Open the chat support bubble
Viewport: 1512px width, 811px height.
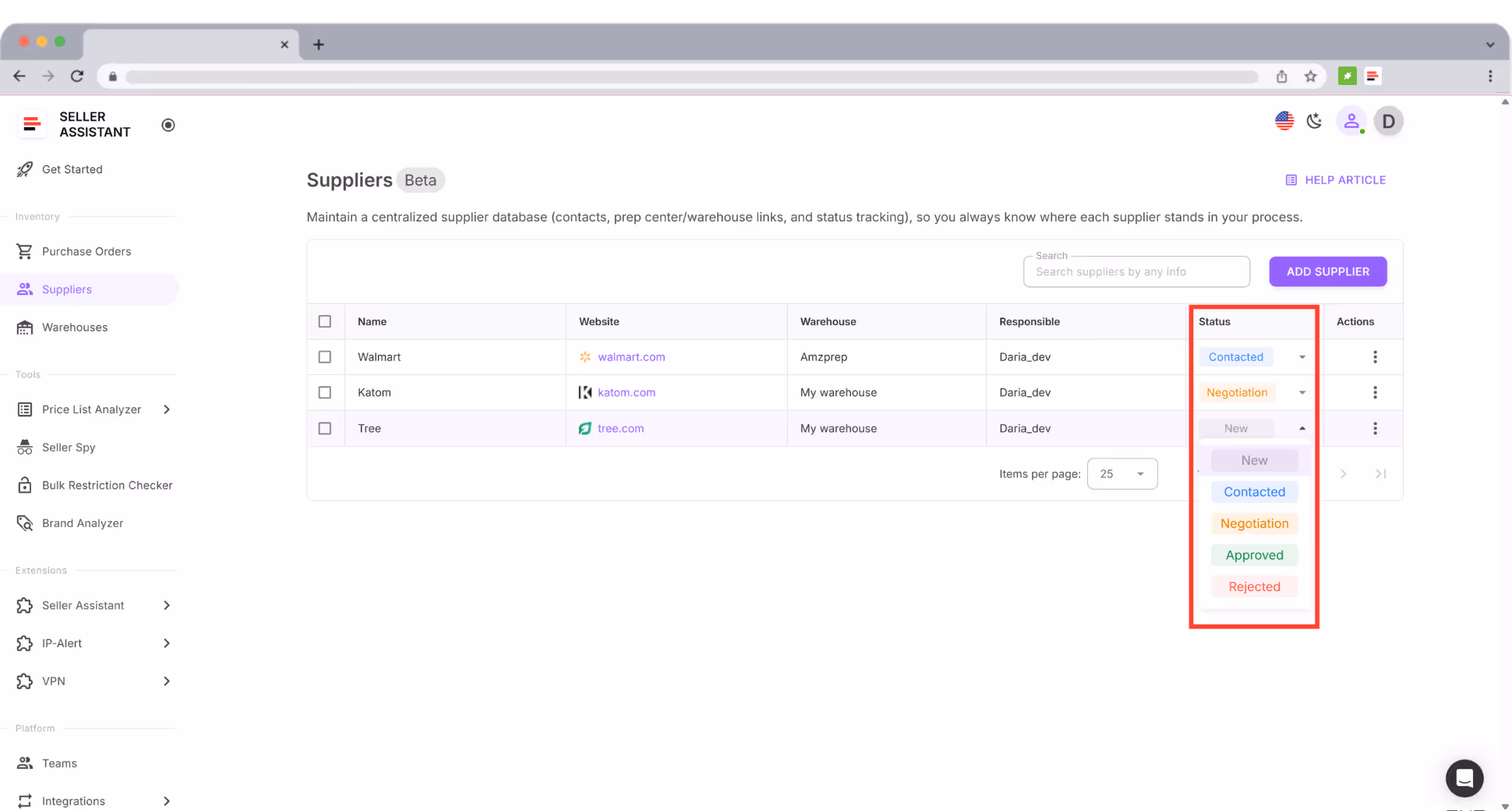pyautogui.click(x=1464, y=777)
